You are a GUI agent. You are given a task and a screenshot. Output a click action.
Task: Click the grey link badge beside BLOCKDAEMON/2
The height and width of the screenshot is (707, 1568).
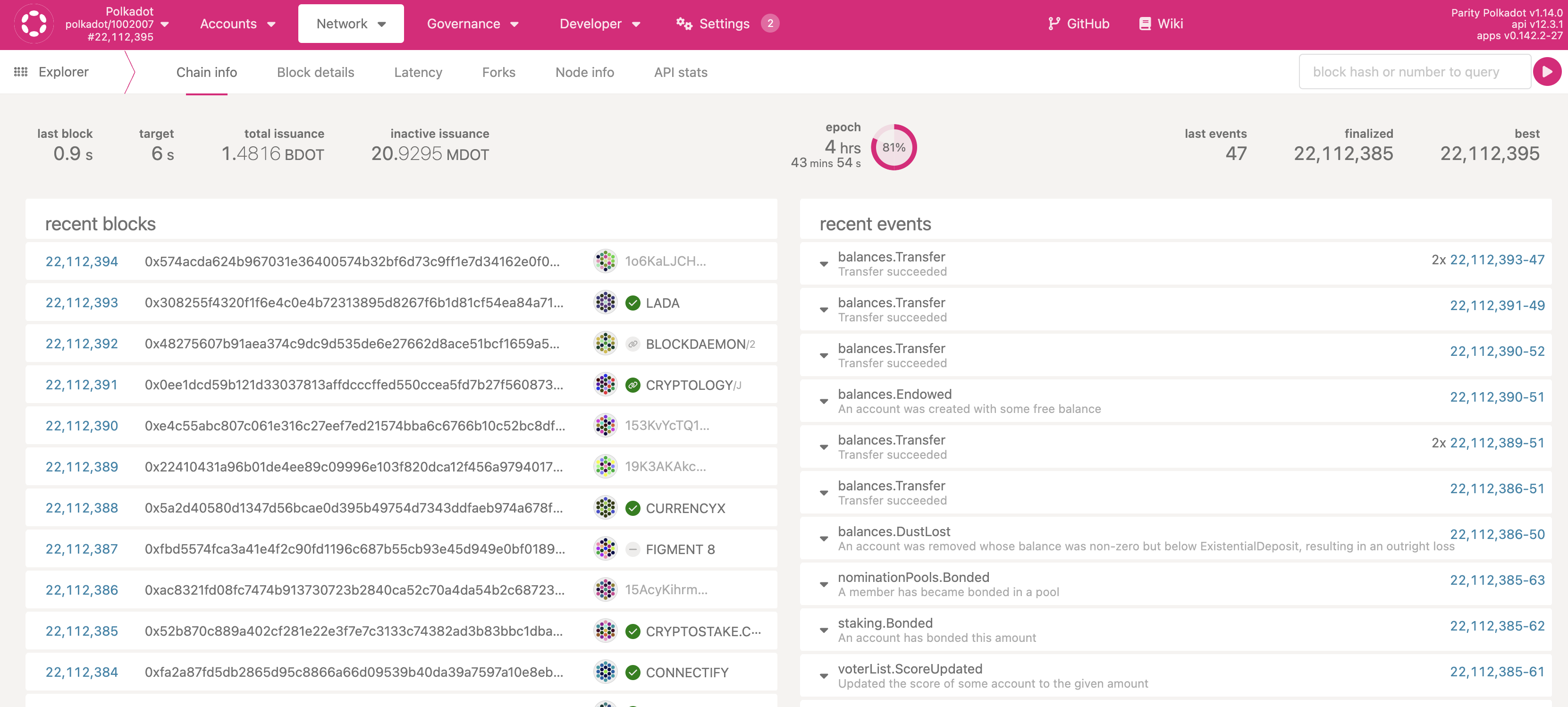pyautogui.click(x=633, y=344)
